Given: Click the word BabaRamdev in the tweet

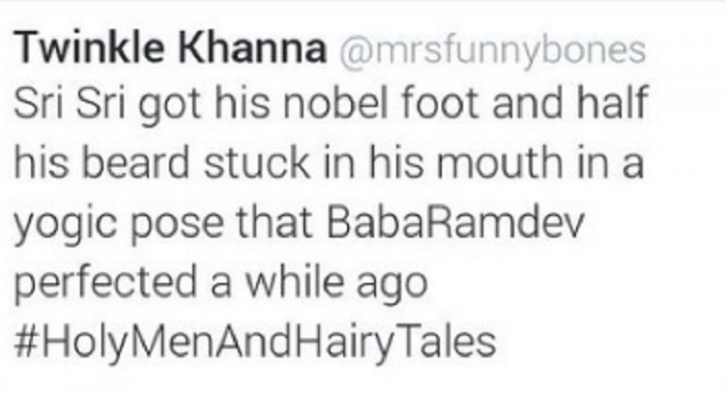Looking at the screenshot, I should click(455, 222).
